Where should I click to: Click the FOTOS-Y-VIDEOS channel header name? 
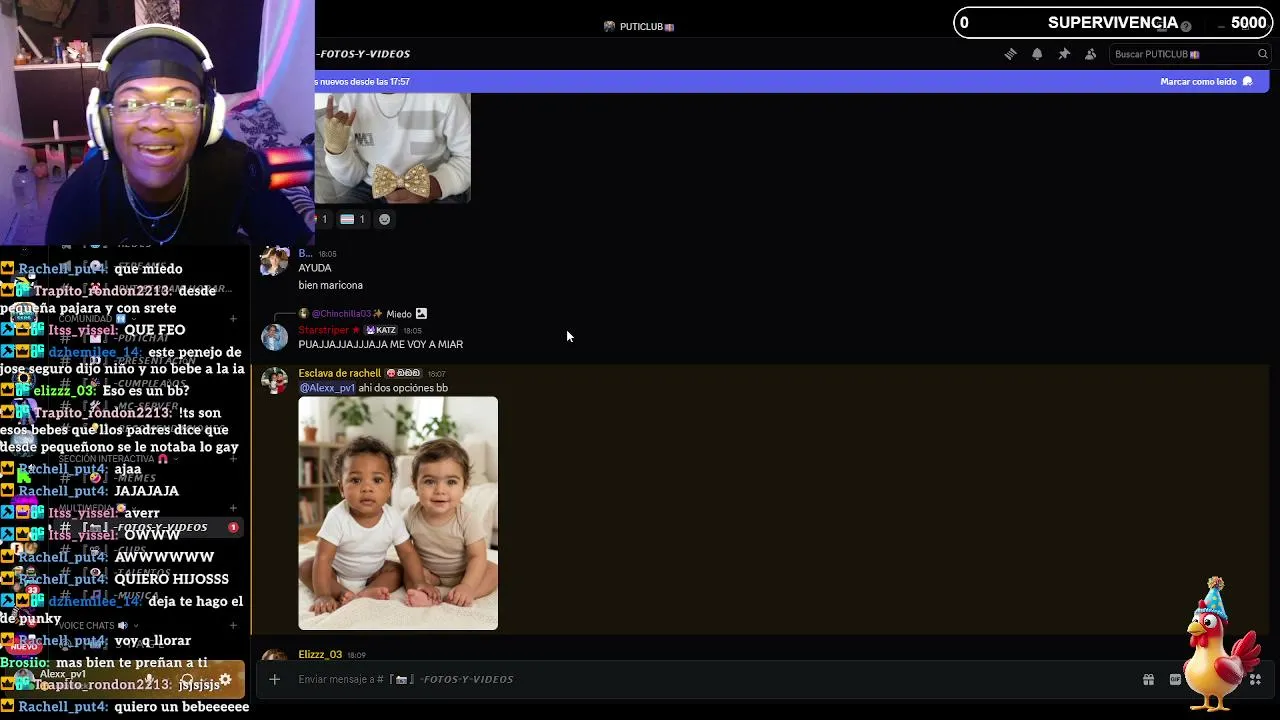pyautogui.click(x=363, y=54)
